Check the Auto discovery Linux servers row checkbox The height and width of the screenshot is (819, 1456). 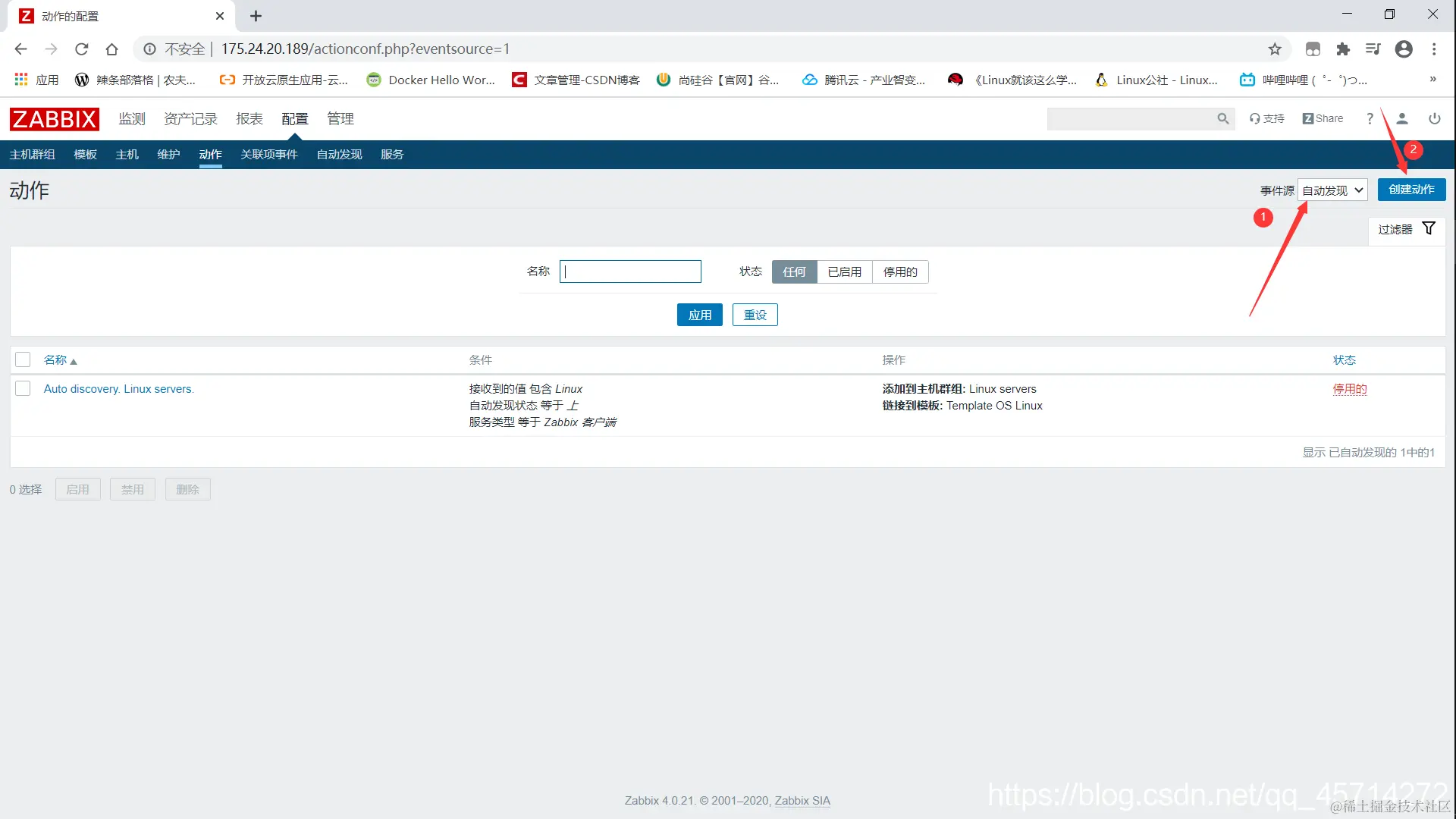(23, 388)
